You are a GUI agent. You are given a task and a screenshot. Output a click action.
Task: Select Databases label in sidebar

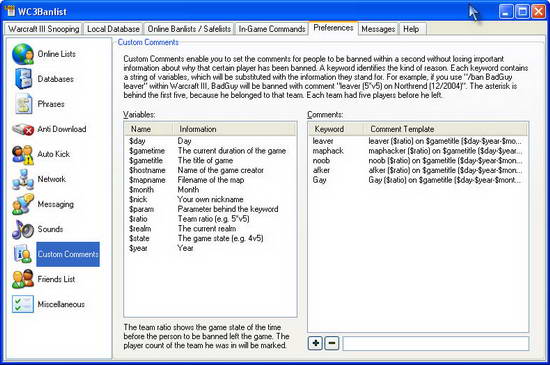pyautogui.click(x=55, y=79)
